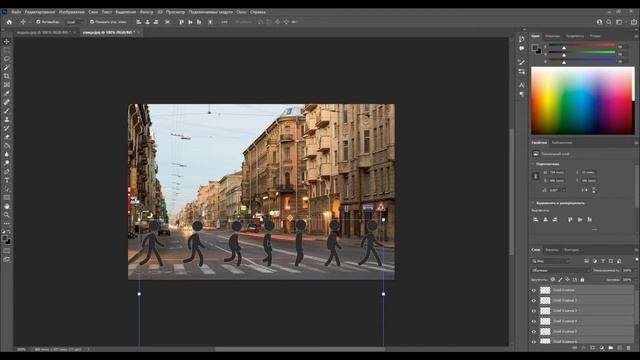Open the layer filter type dropdown

[551, 261]
